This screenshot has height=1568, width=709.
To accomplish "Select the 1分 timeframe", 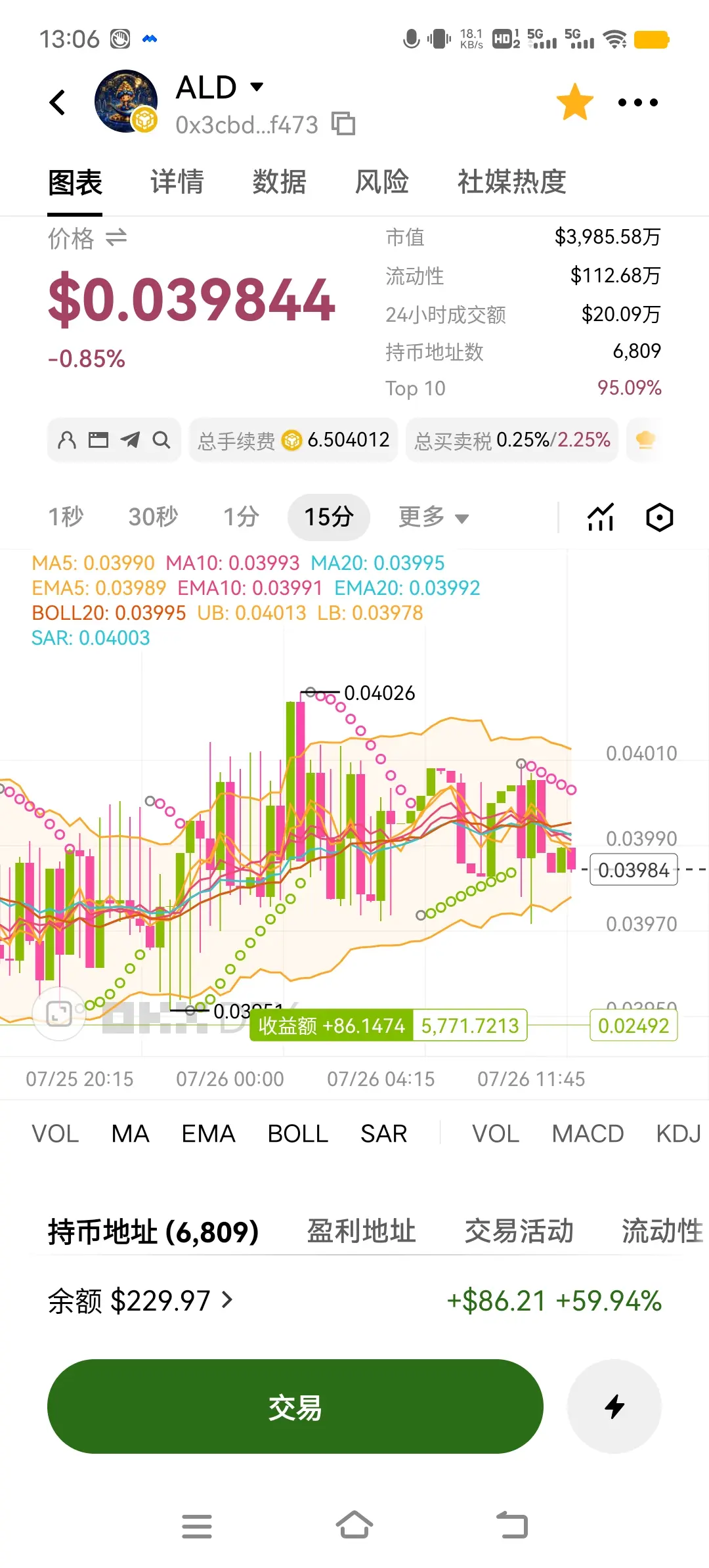I will coord(241,517).
